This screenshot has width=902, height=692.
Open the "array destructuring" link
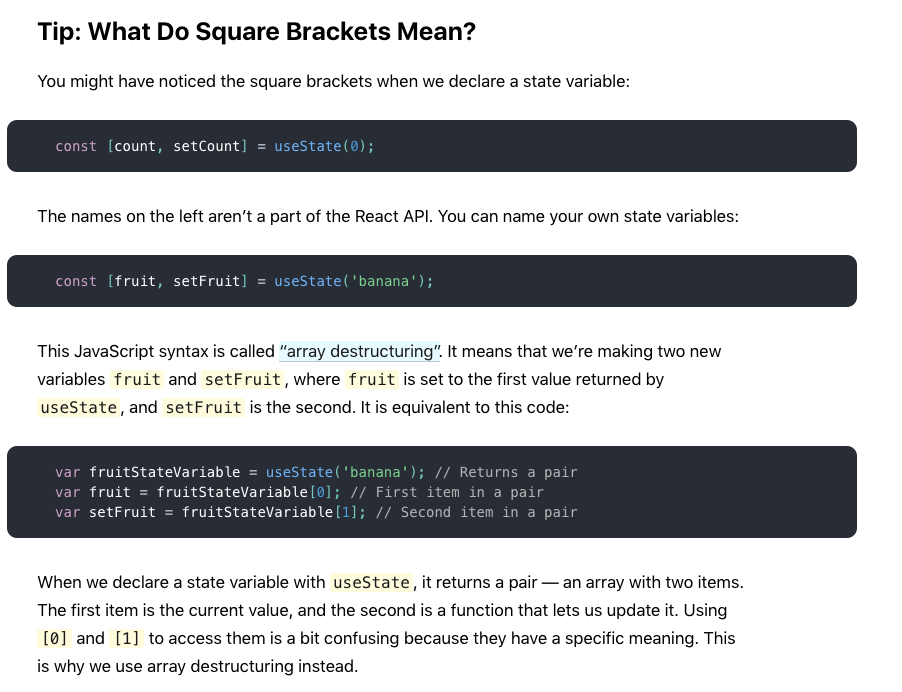pyautogui.click(x=361, y=352)
